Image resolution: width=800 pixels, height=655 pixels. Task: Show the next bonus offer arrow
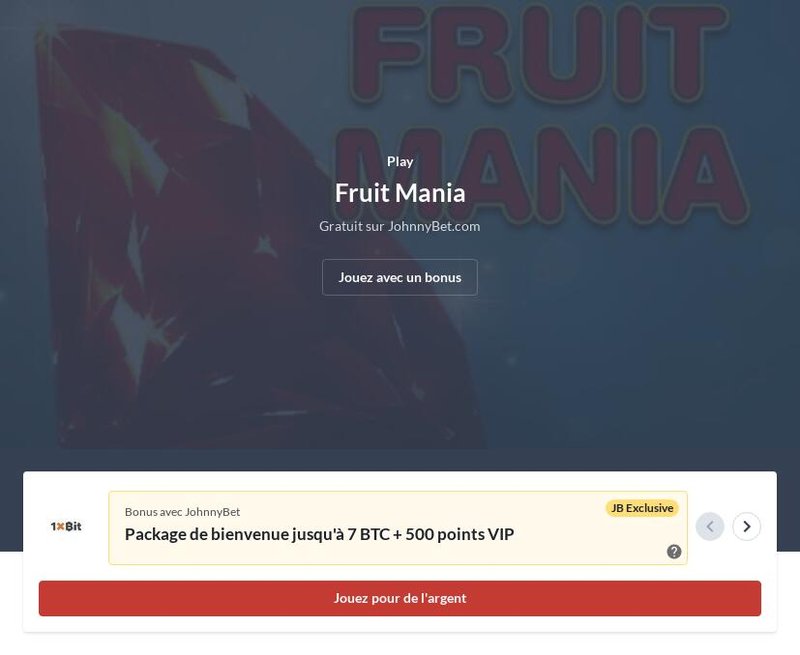[746, 526]
